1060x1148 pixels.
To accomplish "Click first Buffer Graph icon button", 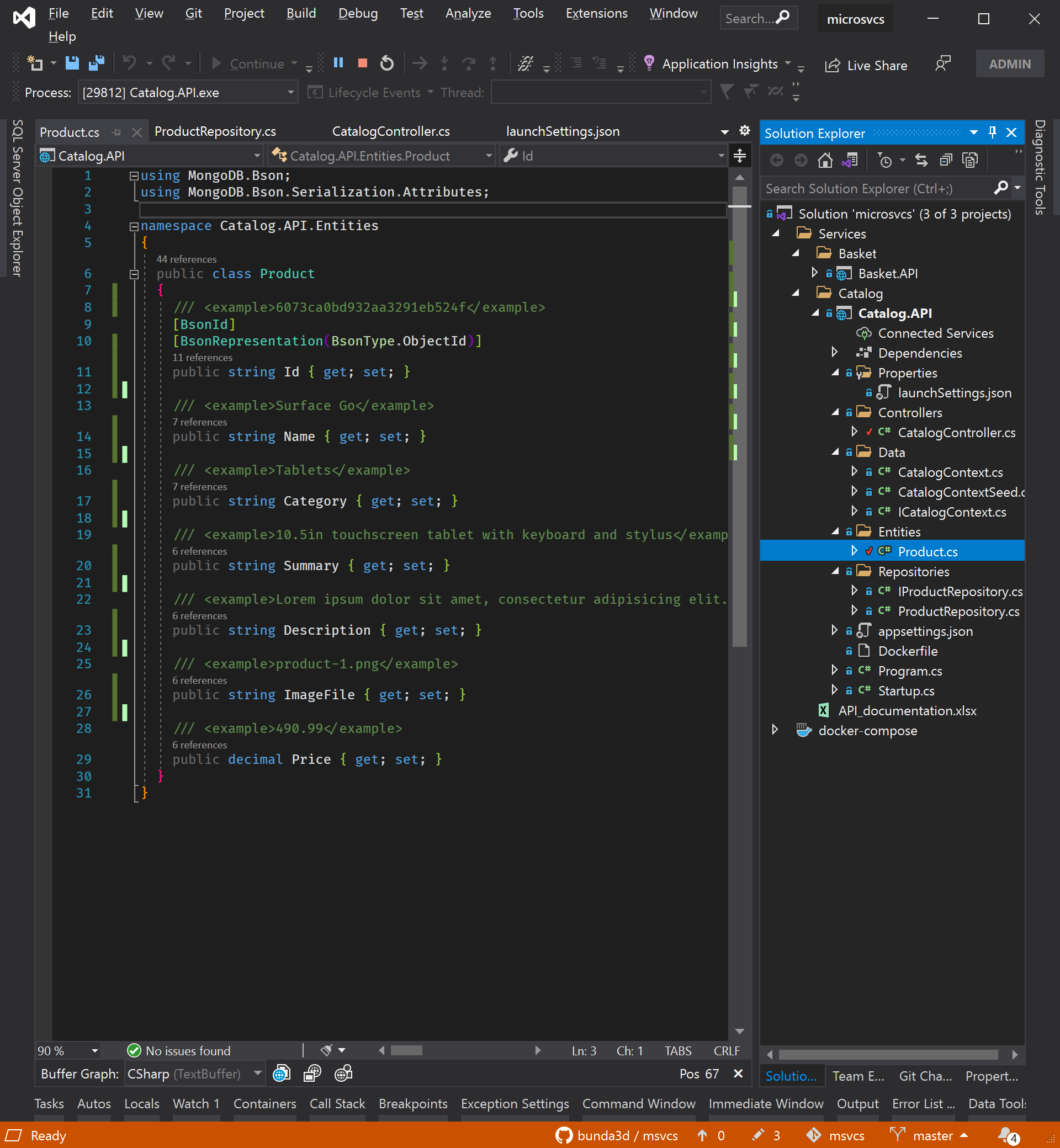I will coord(281,1073).
